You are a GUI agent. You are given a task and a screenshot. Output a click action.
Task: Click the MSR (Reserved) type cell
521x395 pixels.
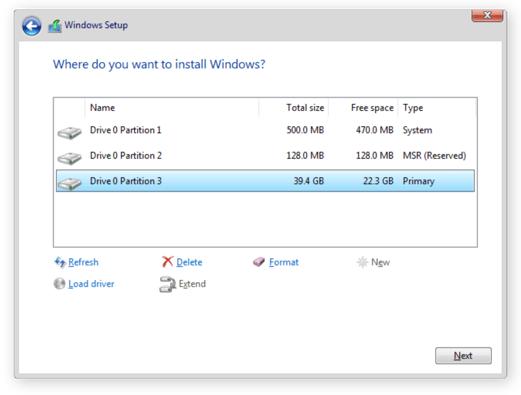tap(434, 156)
